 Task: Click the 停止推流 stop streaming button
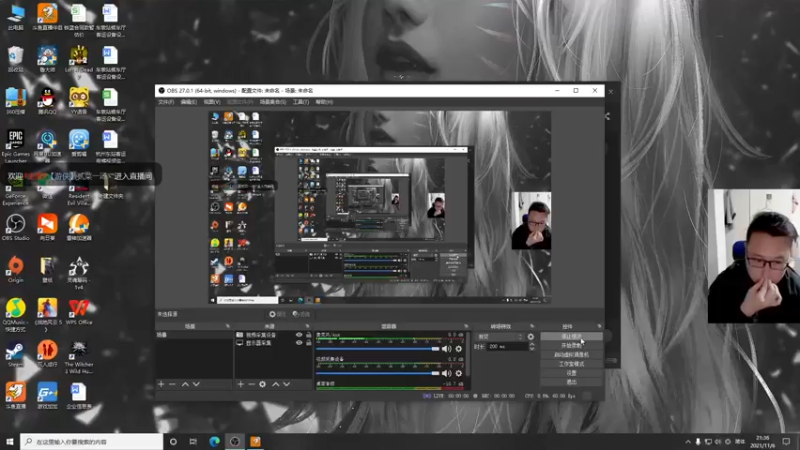click(x=571, y=337)
